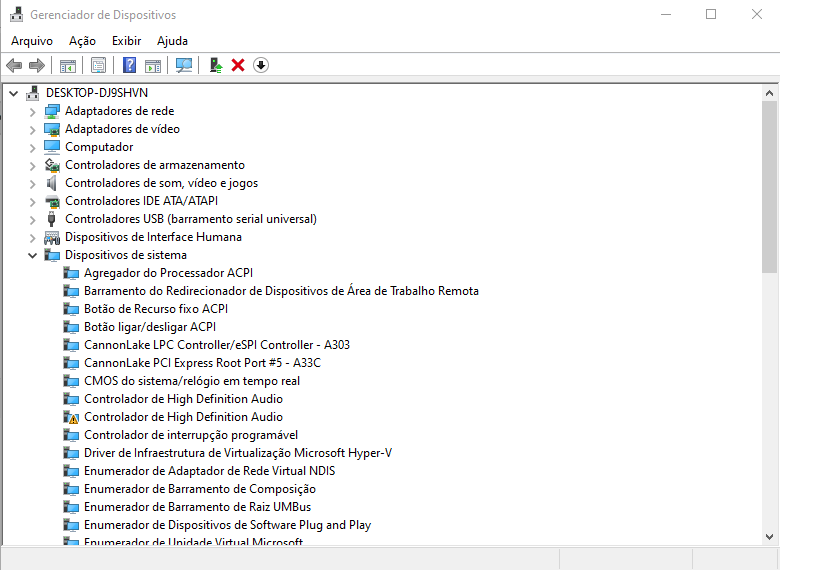The height and width of the screenshot is (570, 816).
Task: Select Enumerador de Barramento de Raiz UMBus
Action: (x=198, y=507)
